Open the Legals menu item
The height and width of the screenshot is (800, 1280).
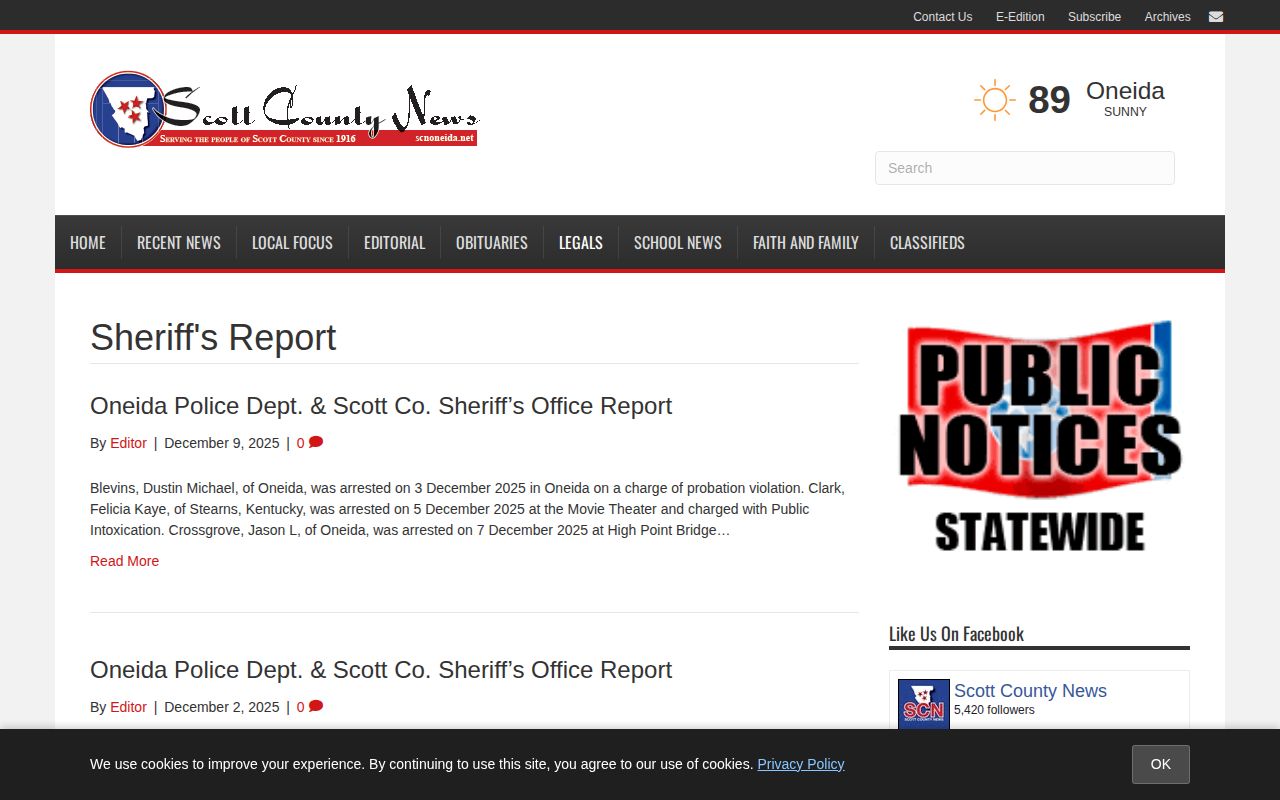coord(581,243)
